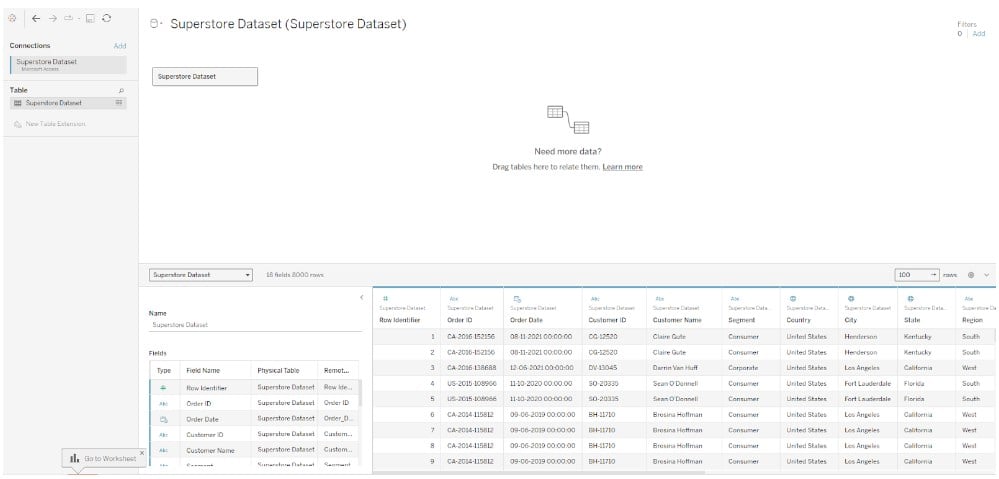
Task: Select Superstore Dataset connection entry
Action: 68,64
